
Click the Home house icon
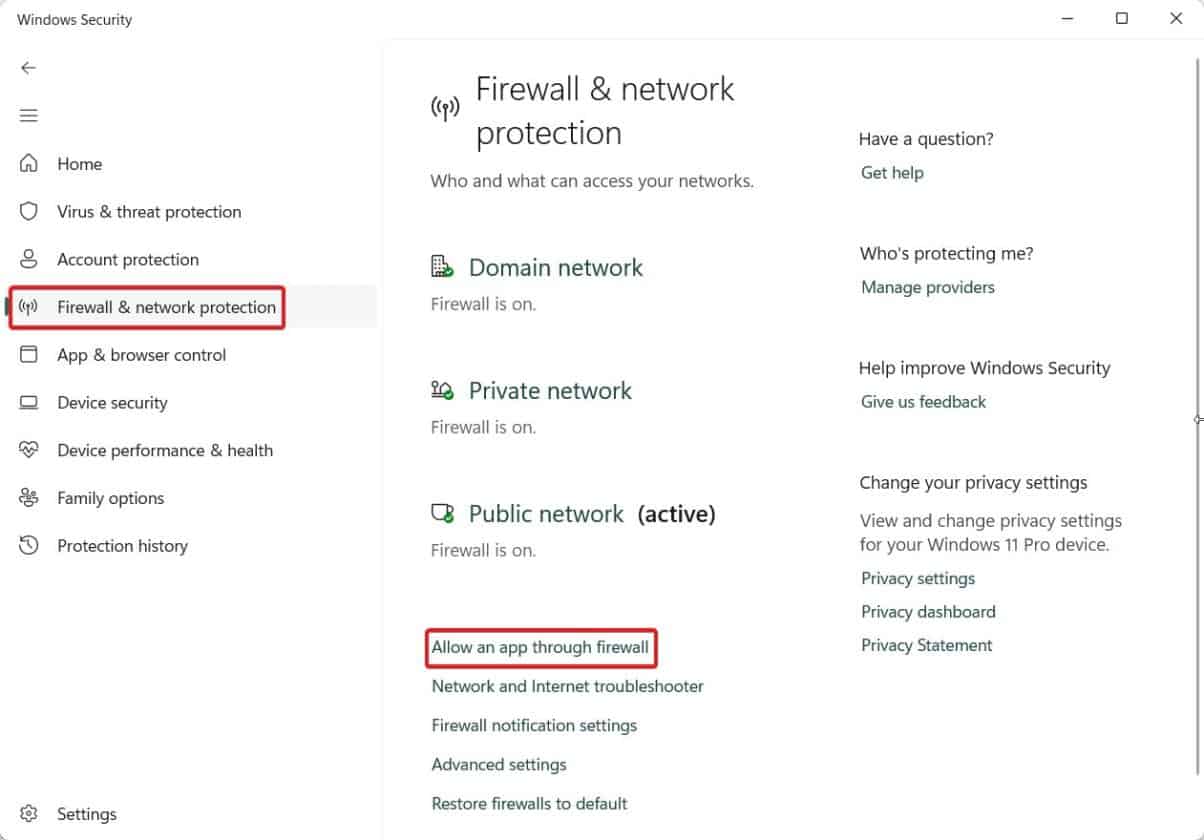29,164
